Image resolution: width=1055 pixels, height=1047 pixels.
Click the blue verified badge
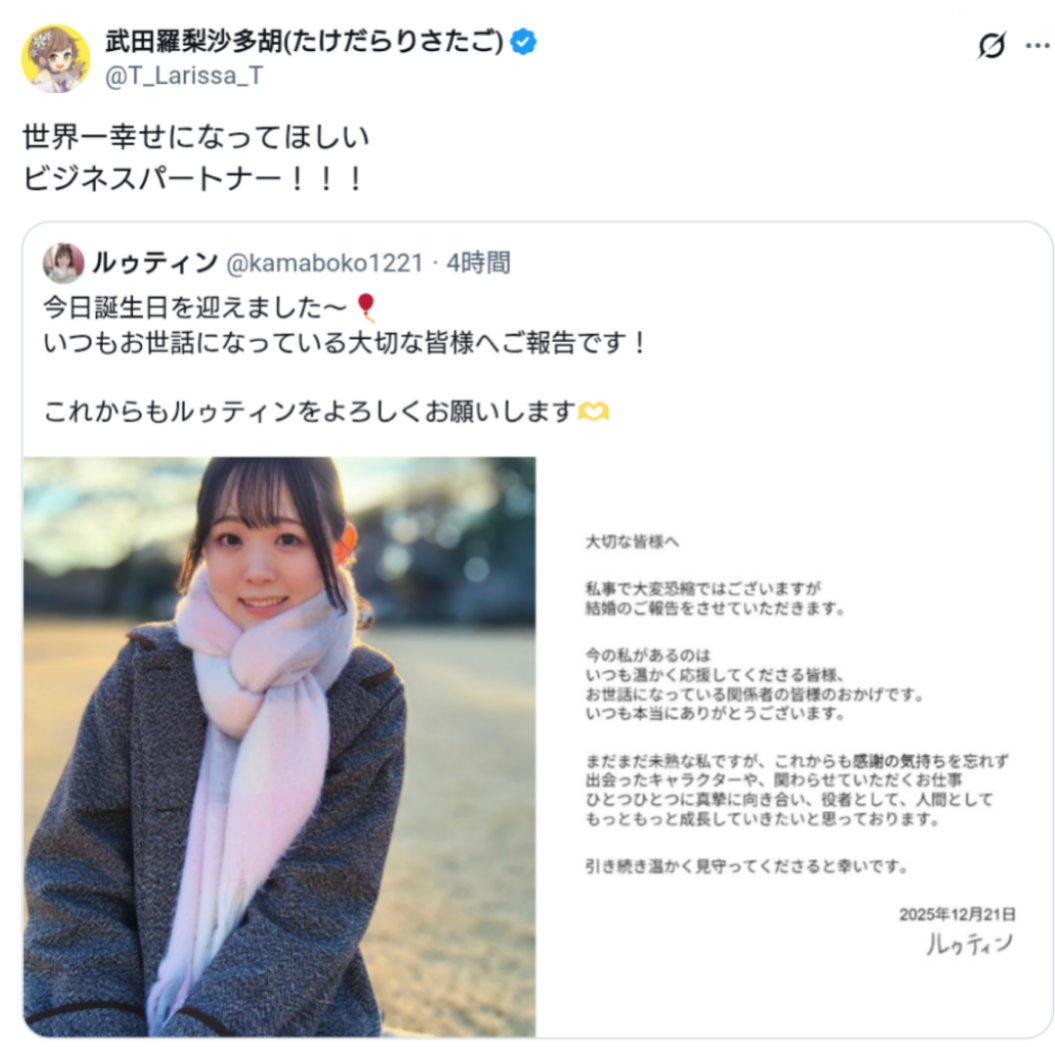[x=523, y=42]
